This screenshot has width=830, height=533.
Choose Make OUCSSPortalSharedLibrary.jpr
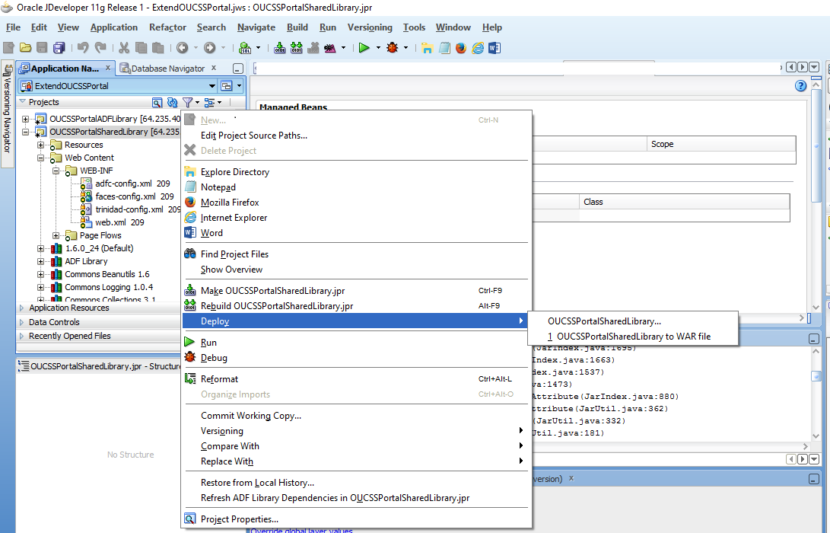point(273,291)
